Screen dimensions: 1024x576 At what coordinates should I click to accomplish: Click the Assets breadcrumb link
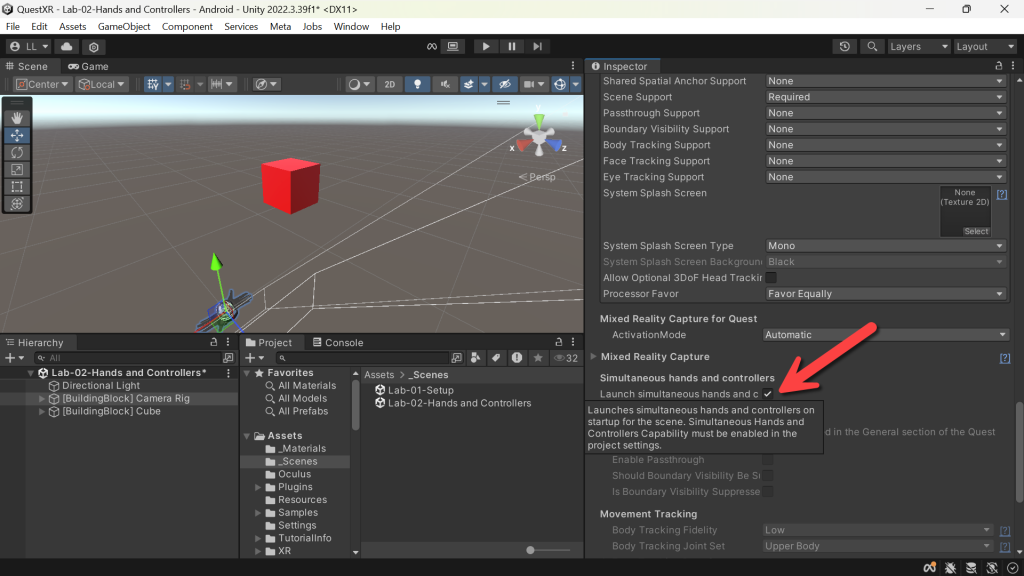[x=379, y=375]
